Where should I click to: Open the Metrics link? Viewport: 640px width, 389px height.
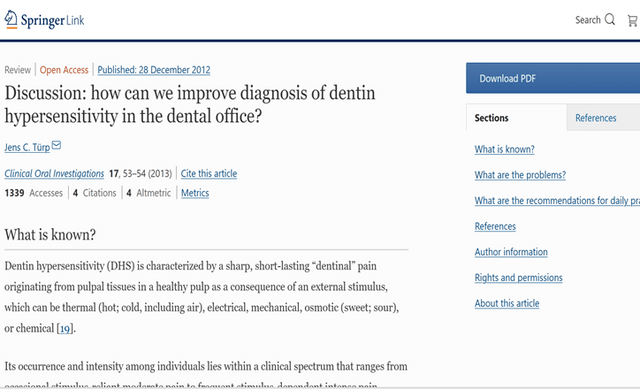point(195,193)
